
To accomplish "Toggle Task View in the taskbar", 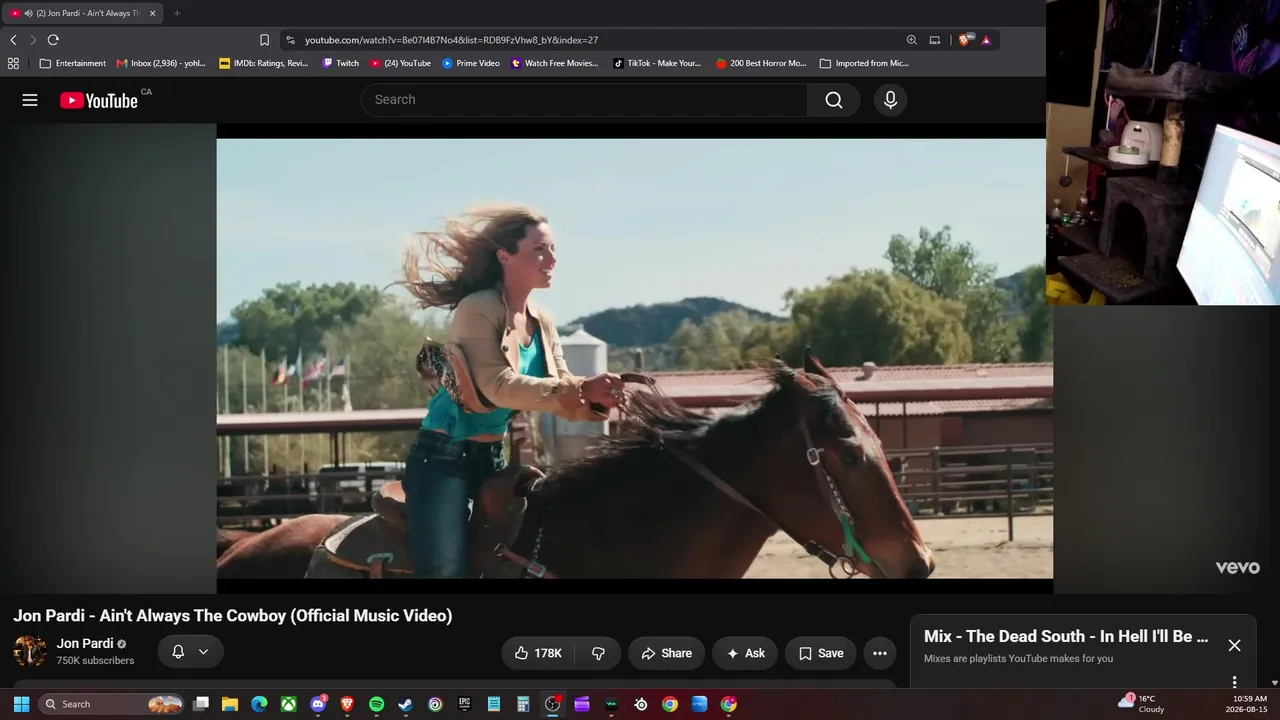I will (201, 704).
